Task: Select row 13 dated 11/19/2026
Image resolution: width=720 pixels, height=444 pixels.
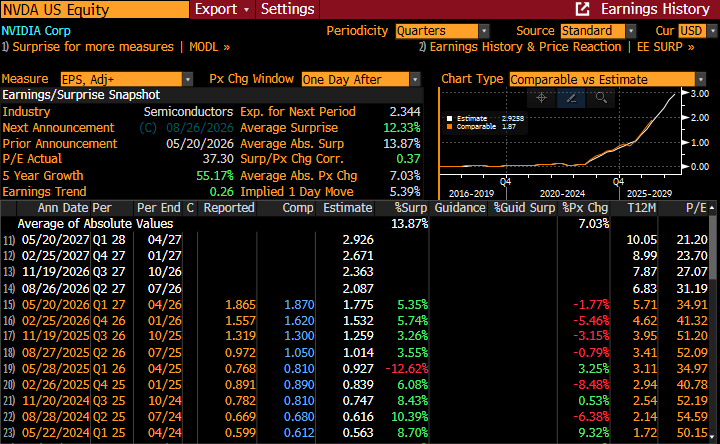Action: (x=355, y=272)
